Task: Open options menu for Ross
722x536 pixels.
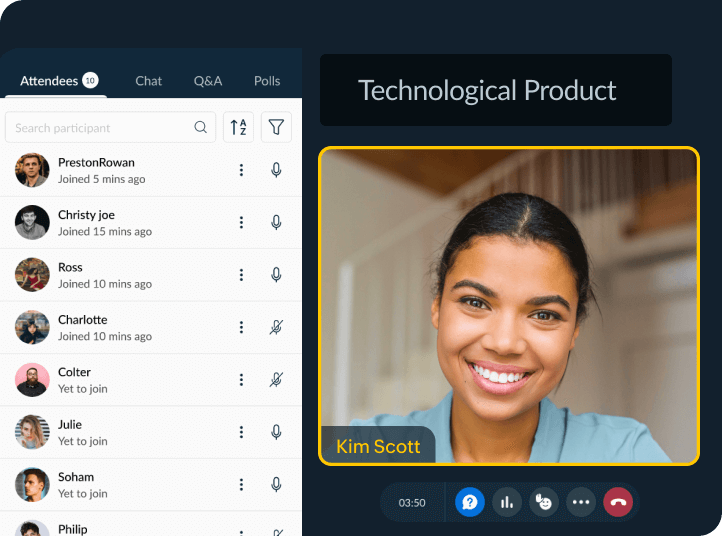Action: click(241, 275)
